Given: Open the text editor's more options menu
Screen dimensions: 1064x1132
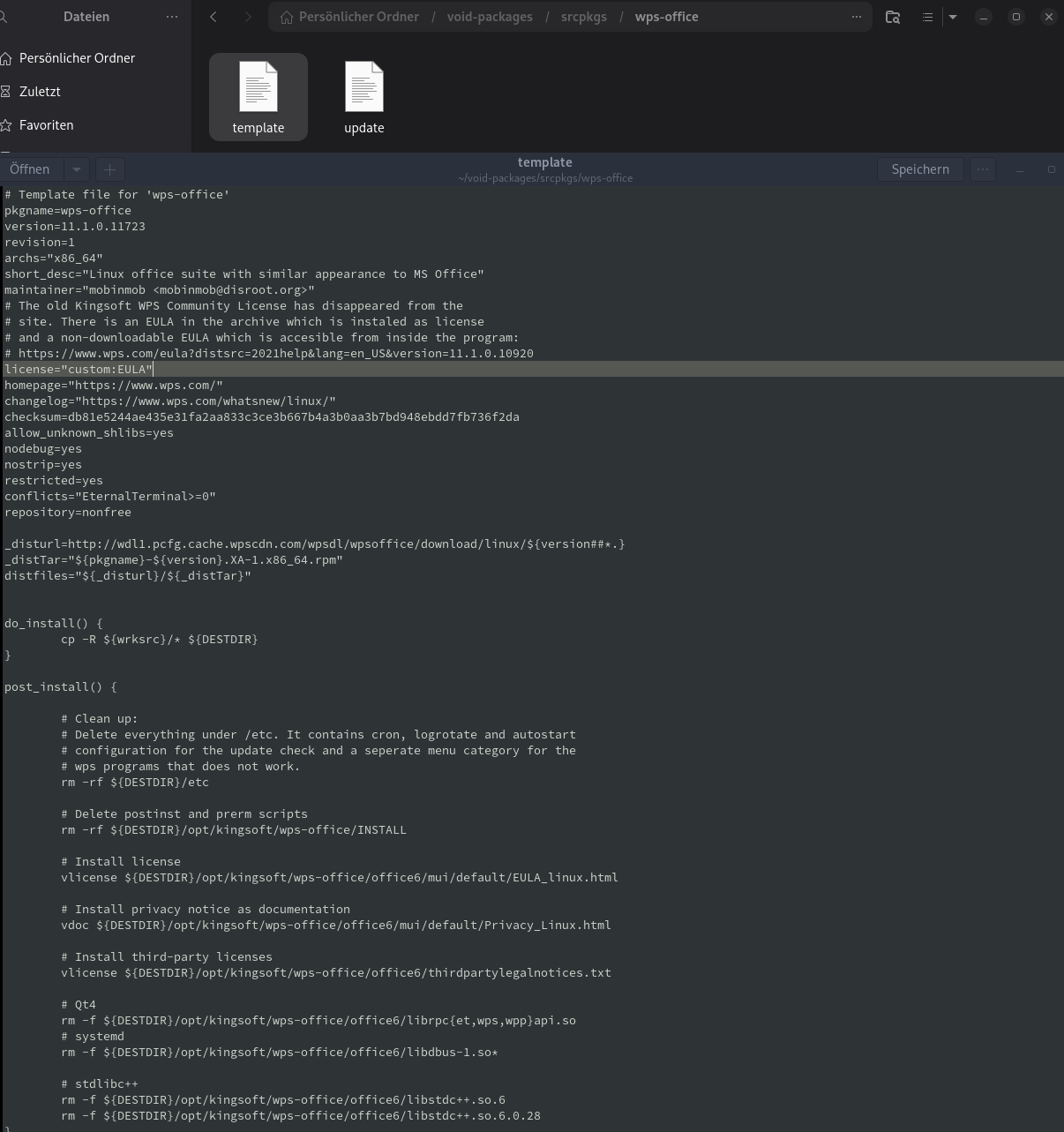Looking at the screenshot, I should tap(983, 169).
